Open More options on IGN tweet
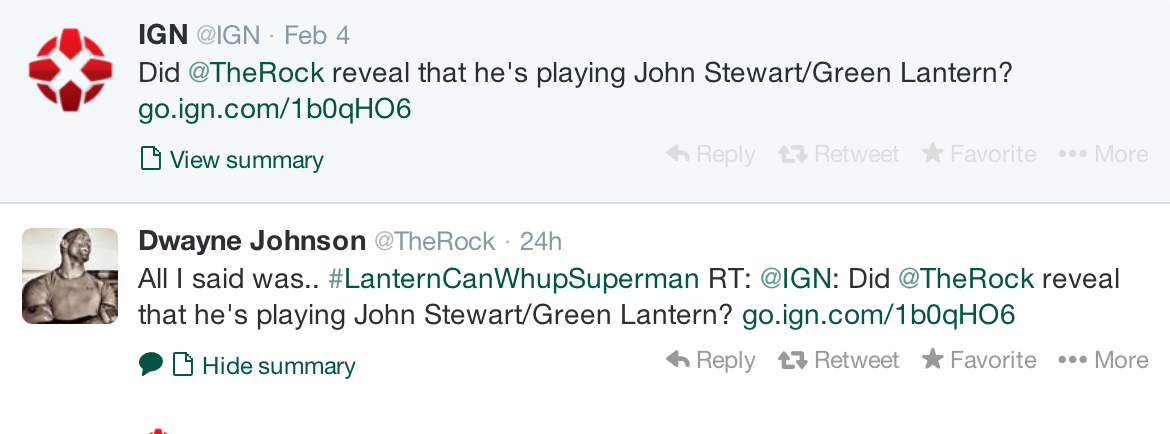 1103,154
